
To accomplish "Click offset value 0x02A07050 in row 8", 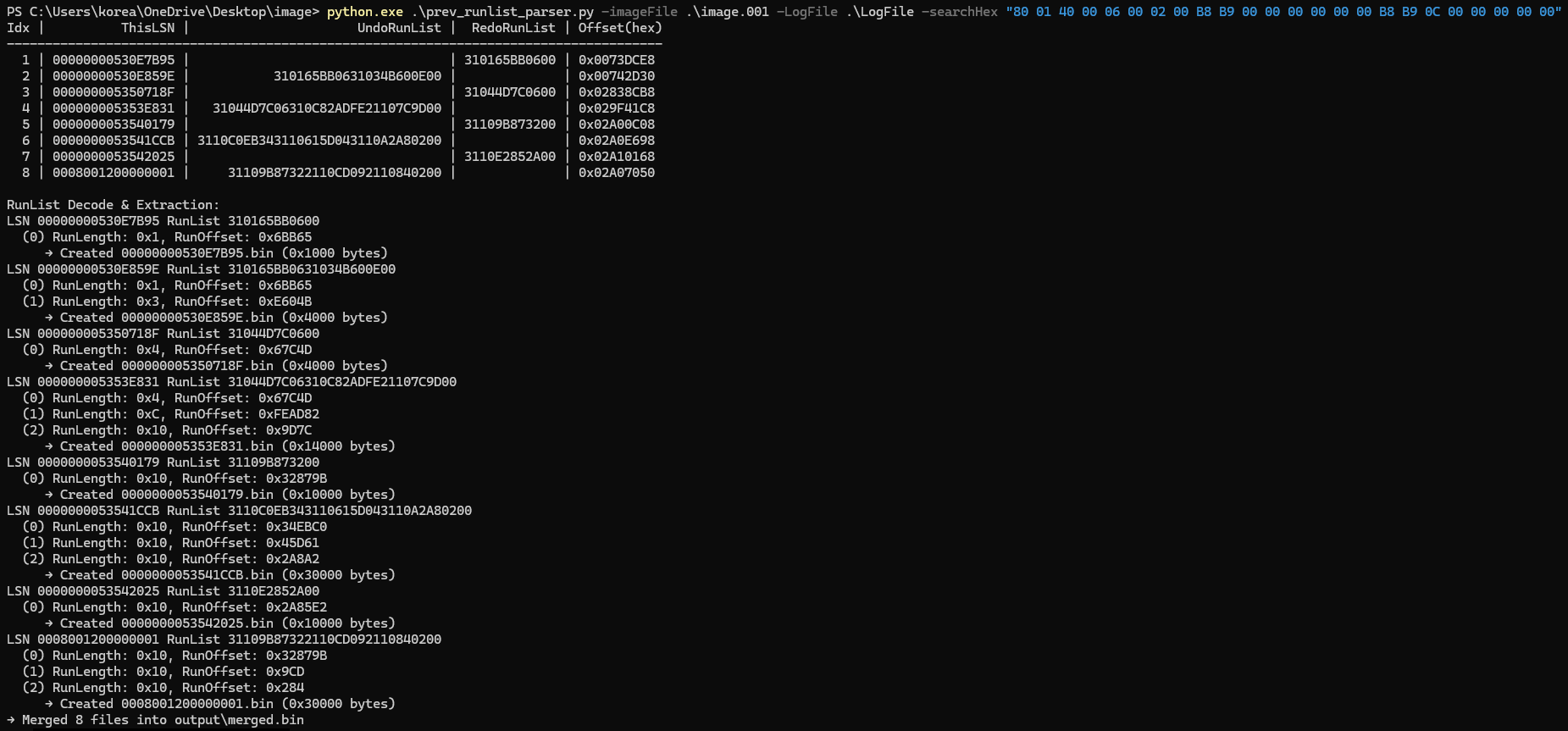I will tap(616, 173).
